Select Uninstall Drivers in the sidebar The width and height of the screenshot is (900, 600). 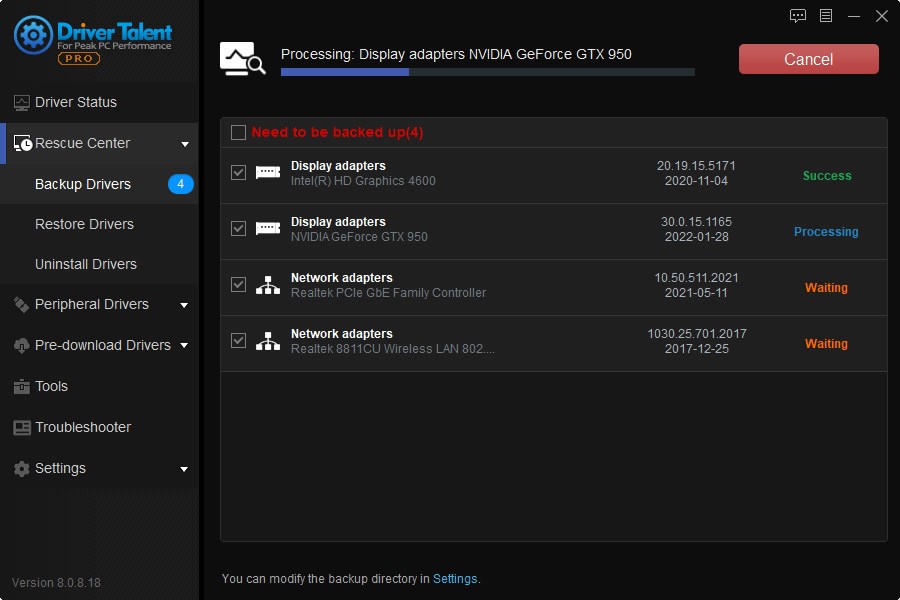(x=86, y=264)
